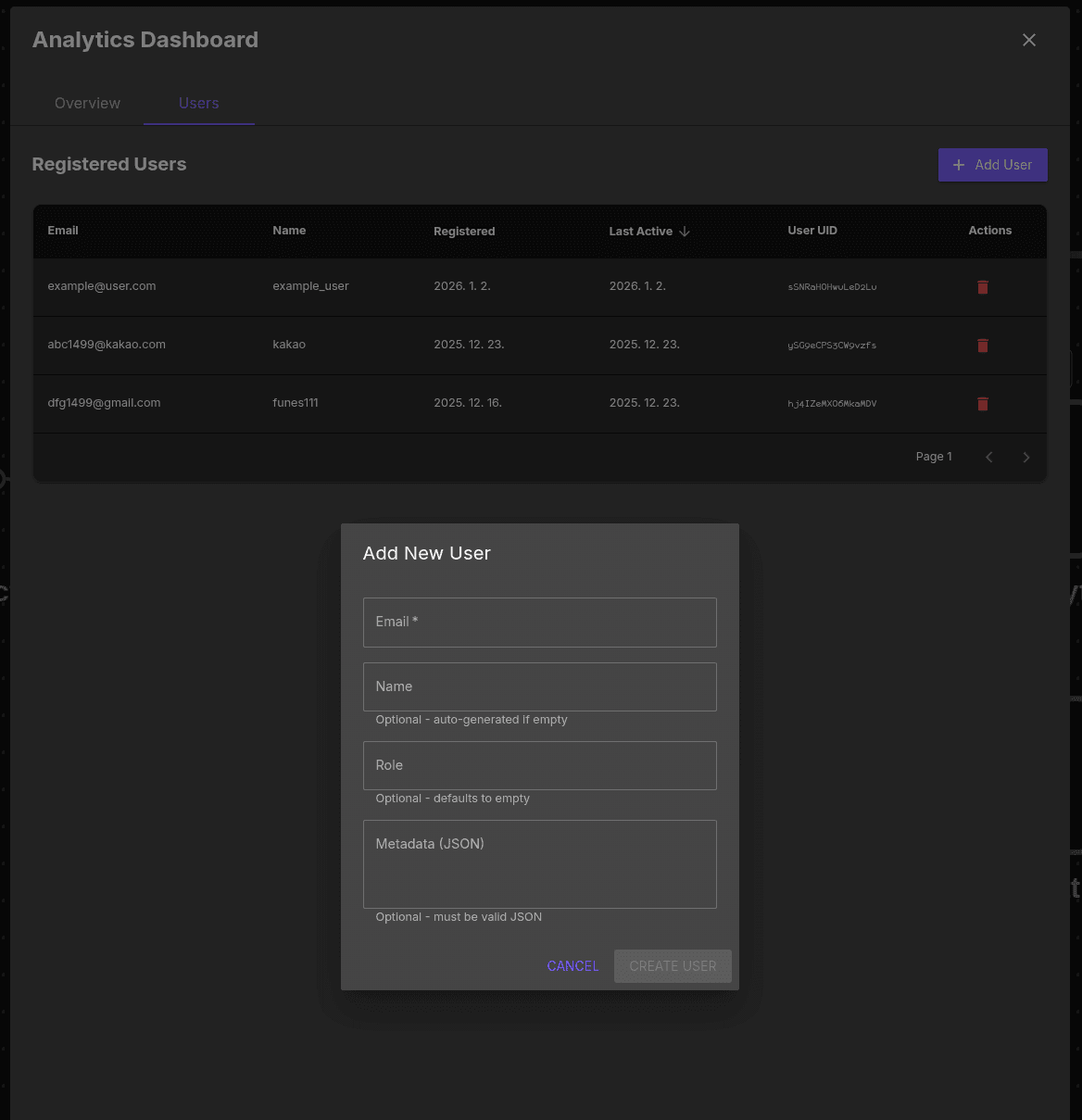Viewport: 1082px width, 1120px height.
Task: Click the Metadata JSON text area
Action: (x=540, y=864)
